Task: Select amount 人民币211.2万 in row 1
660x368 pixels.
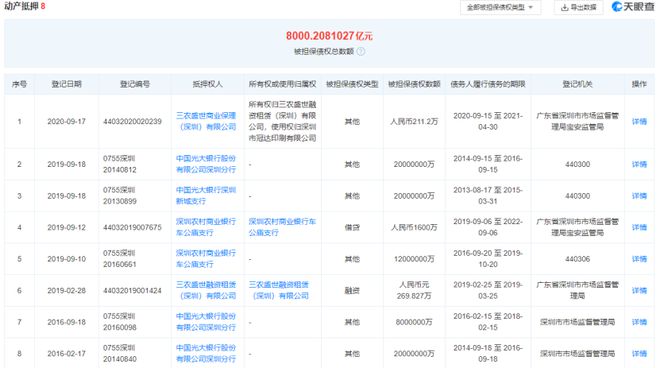Action: [x=414, y=122]
